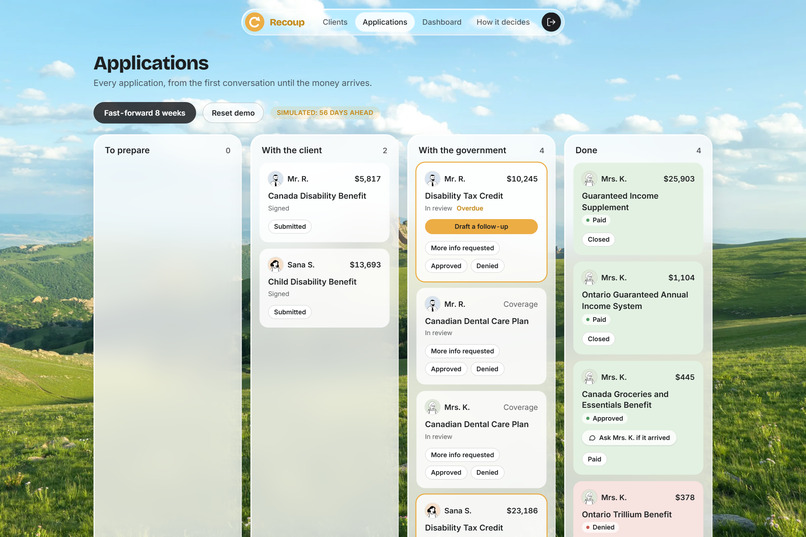This screenshot has height=537, width=806.
Task: Mark Canada Disability Benefit as Submitted
Action: tap(290, 227)
